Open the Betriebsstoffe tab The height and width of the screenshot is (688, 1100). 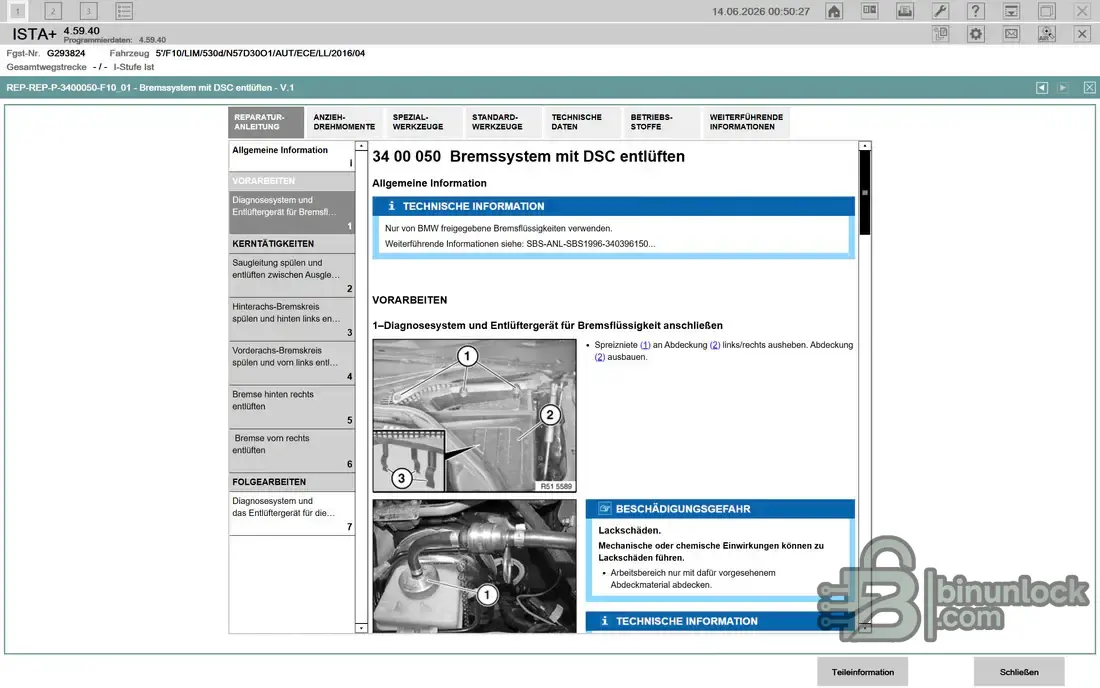click(661, 122)
